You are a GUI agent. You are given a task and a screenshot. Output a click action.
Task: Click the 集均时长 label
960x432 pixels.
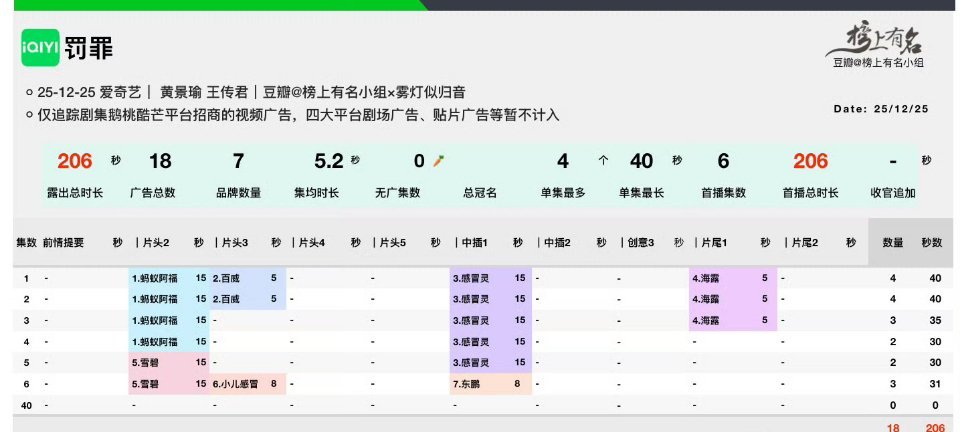click(316, 193)
